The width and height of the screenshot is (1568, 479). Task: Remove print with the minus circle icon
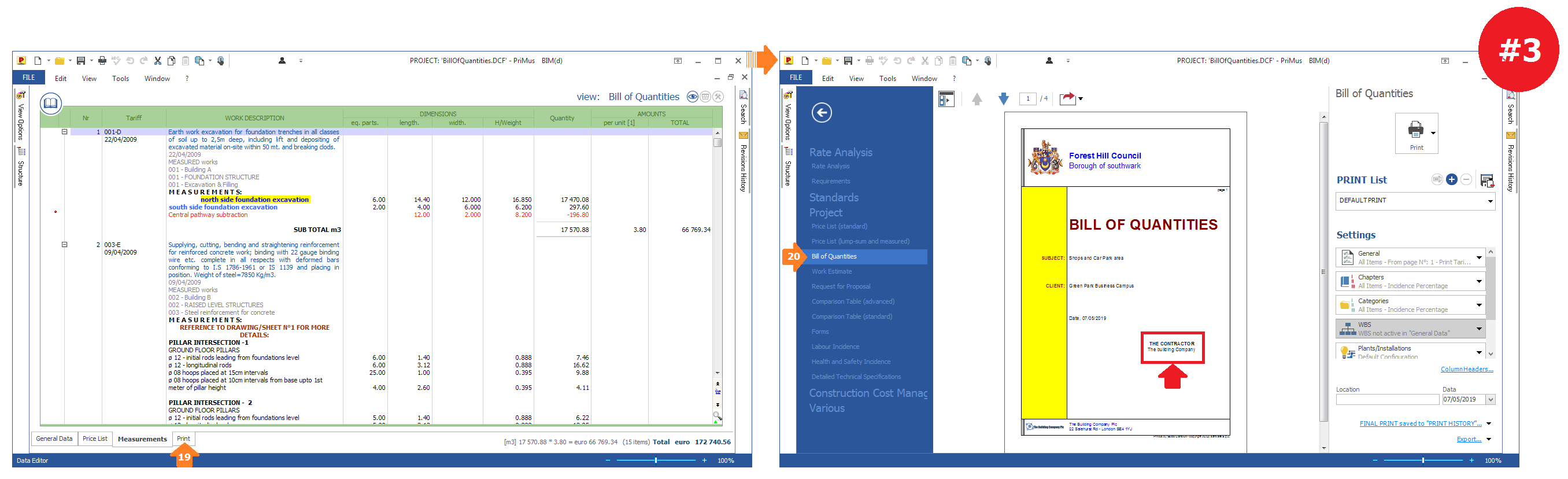click(1466, 180)
